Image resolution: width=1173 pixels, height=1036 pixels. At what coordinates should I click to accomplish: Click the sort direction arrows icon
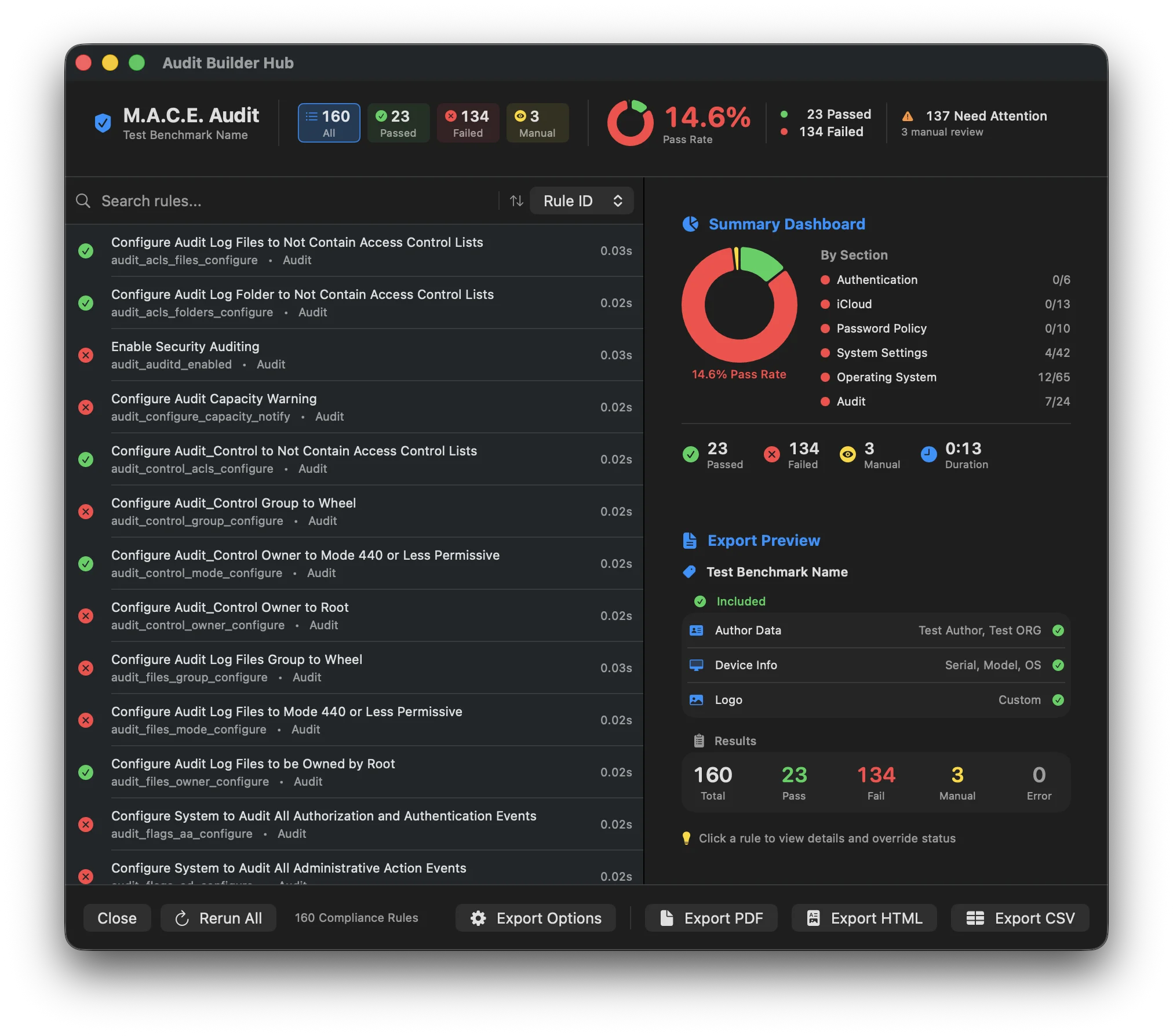coord(516,201)
